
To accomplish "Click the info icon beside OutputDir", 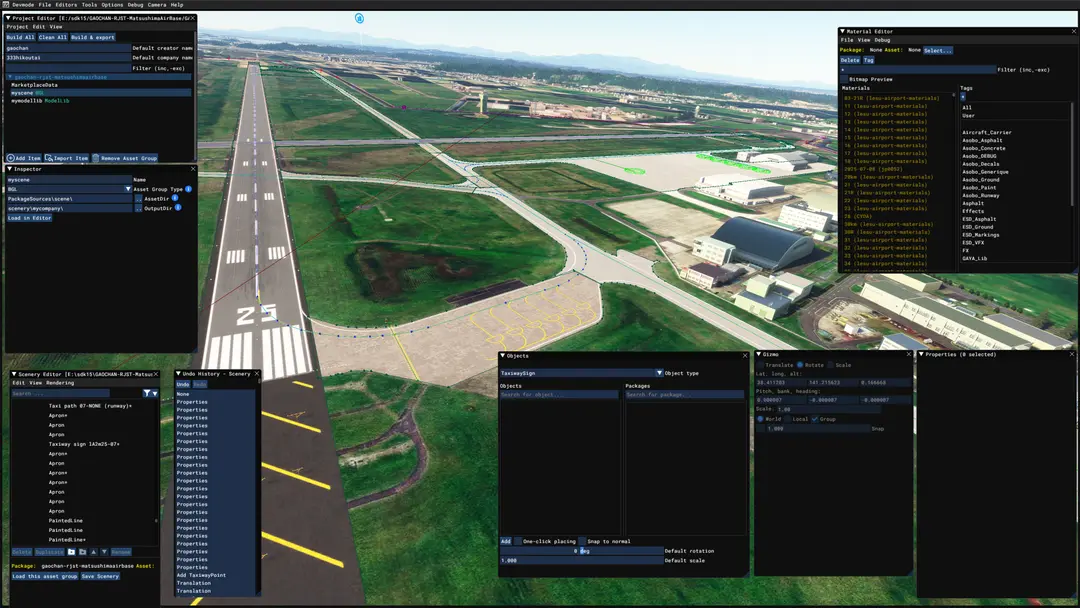I will tap(178, 207).
